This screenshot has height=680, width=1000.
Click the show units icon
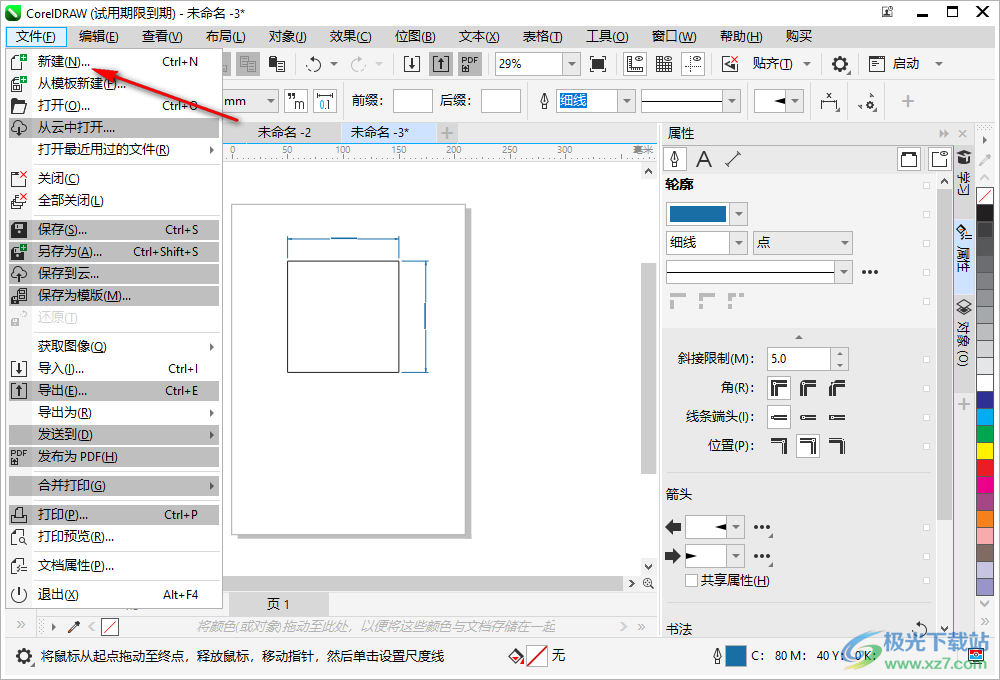coord(295,101)
